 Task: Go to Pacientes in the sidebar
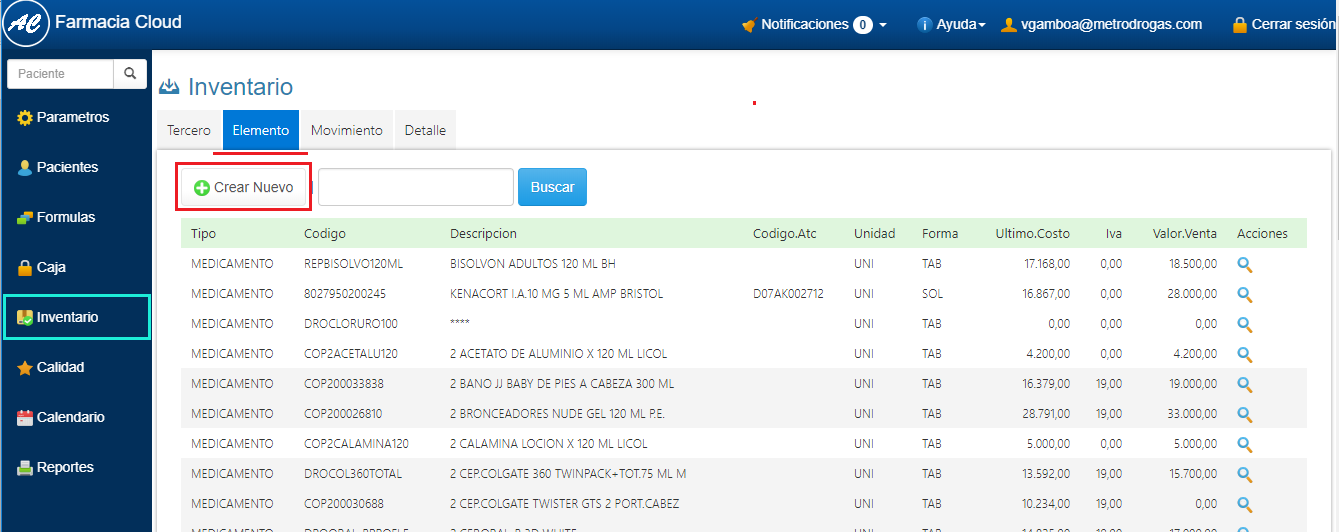66,167
